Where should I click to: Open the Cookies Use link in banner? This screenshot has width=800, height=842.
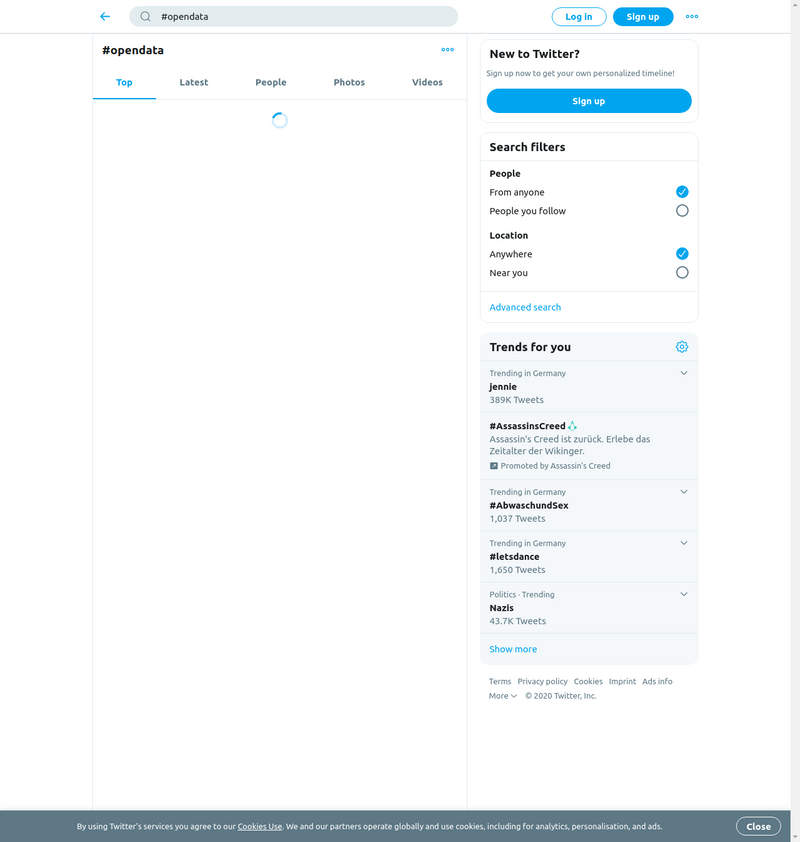[260, 826]
